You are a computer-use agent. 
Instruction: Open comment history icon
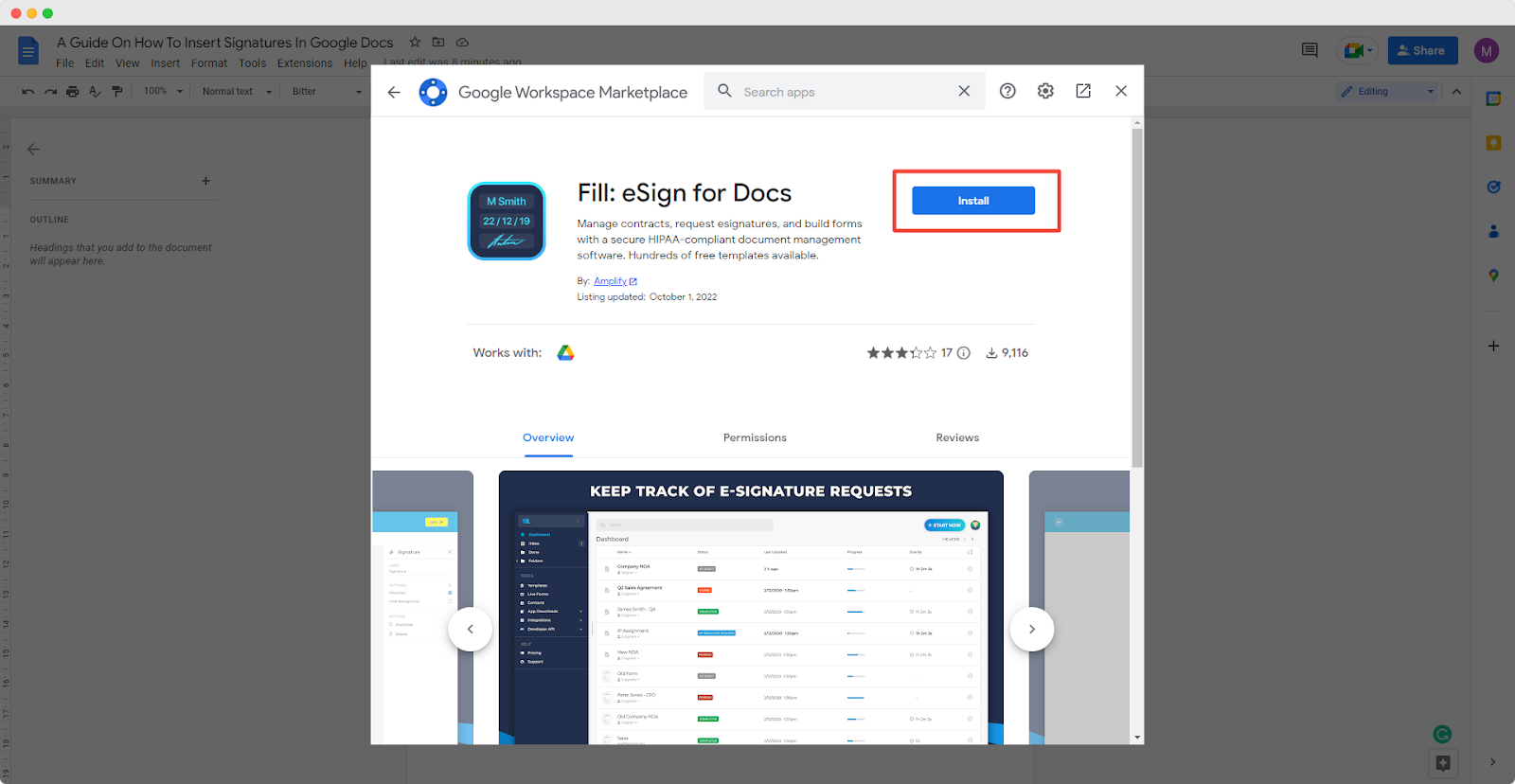click(1310, 50)
